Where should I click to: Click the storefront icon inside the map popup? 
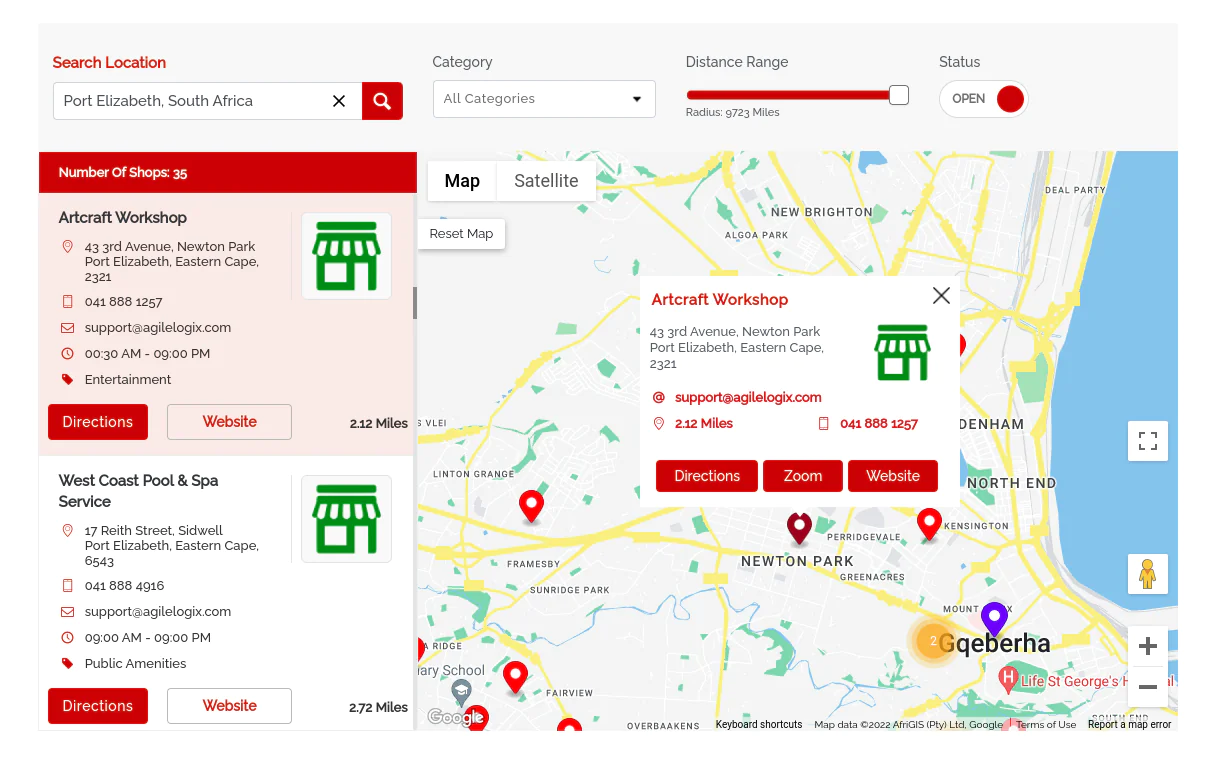[902, 352]
